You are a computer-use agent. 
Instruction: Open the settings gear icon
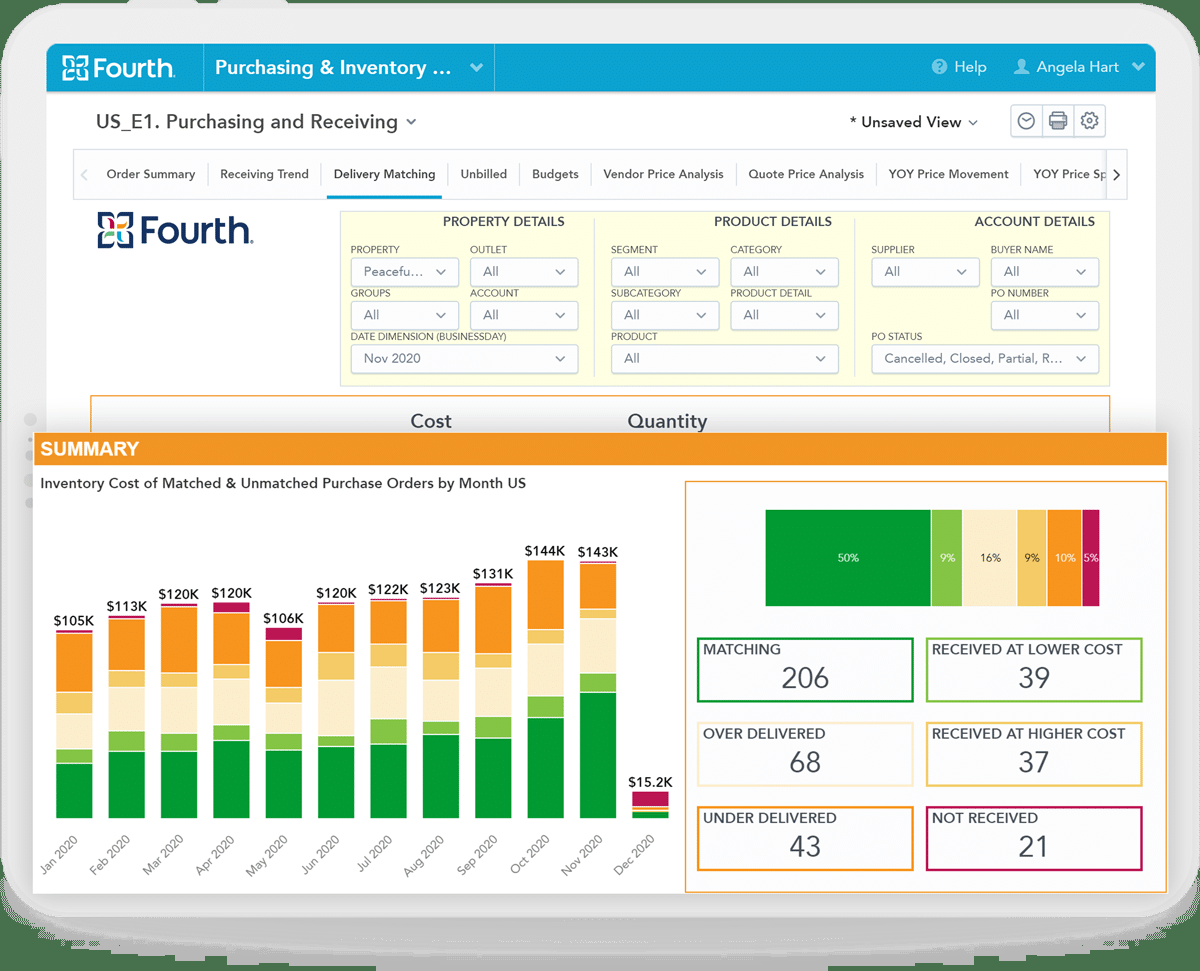point(1090,121)
